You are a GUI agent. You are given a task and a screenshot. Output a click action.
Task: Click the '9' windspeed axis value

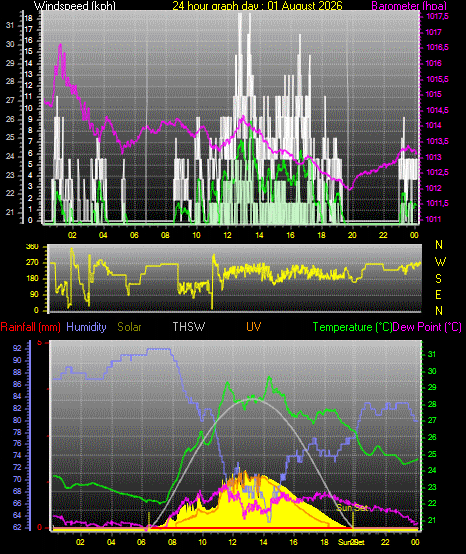point(30,119)
